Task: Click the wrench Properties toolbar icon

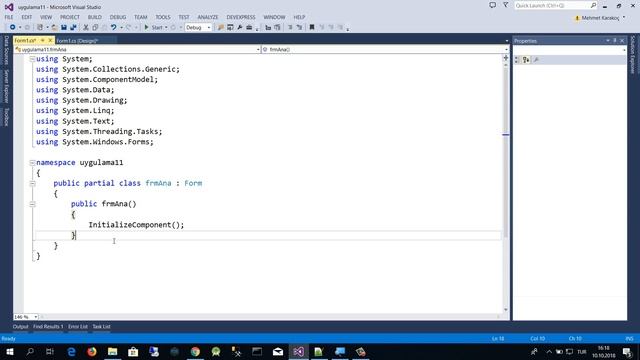Action: pyautogui.click(x=240, y=27)
